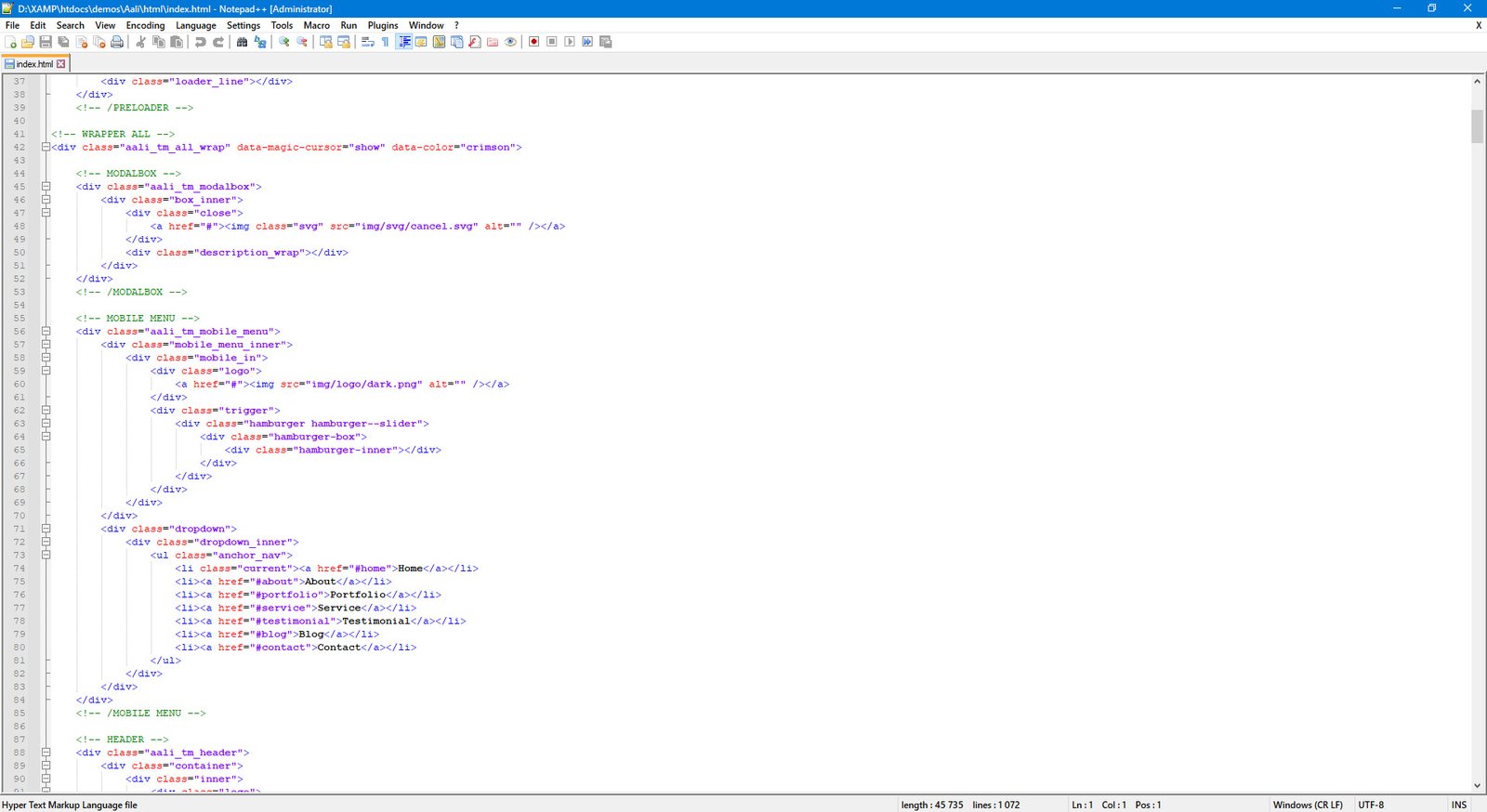Open the Encoding menu
The width and height of the screenshot is (1487, 812).
tap(145, 25)
